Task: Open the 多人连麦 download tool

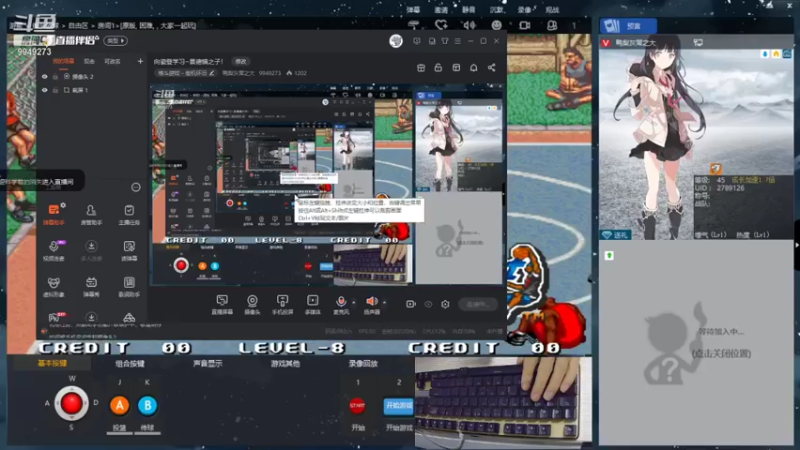Action: point(91,251)
